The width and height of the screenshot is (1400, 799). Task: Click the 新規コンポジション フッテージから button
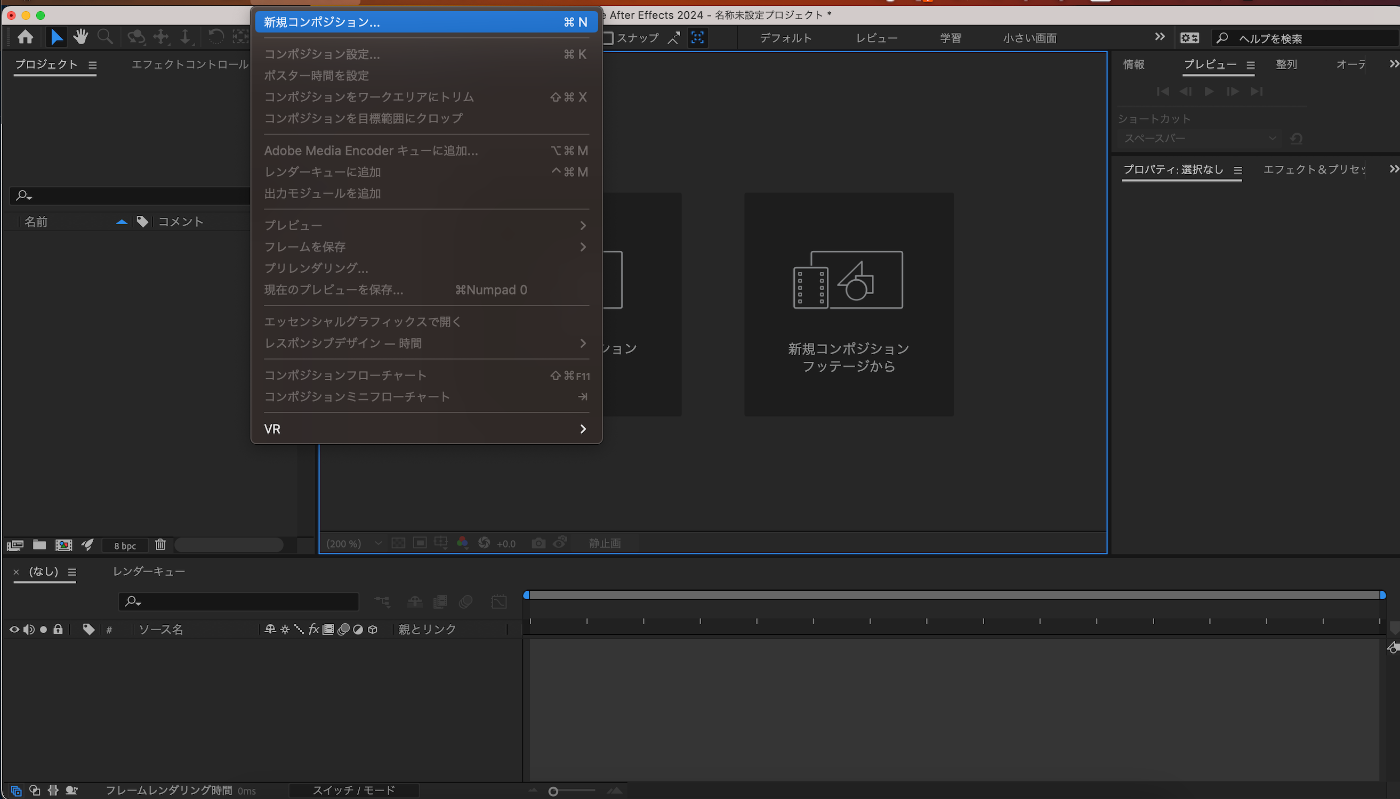848,304
